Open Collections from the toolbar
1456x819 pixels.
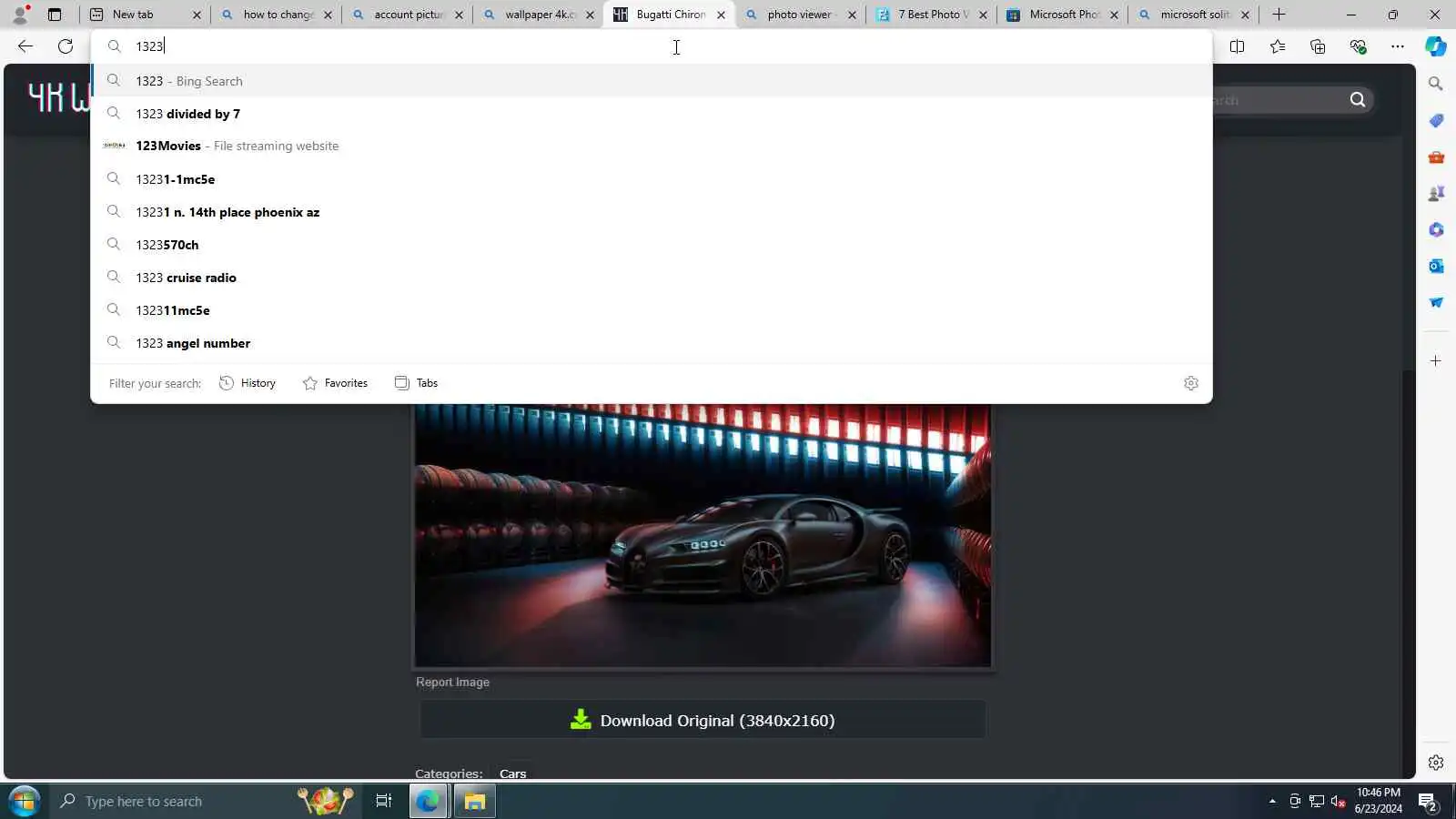[1318, 46]
